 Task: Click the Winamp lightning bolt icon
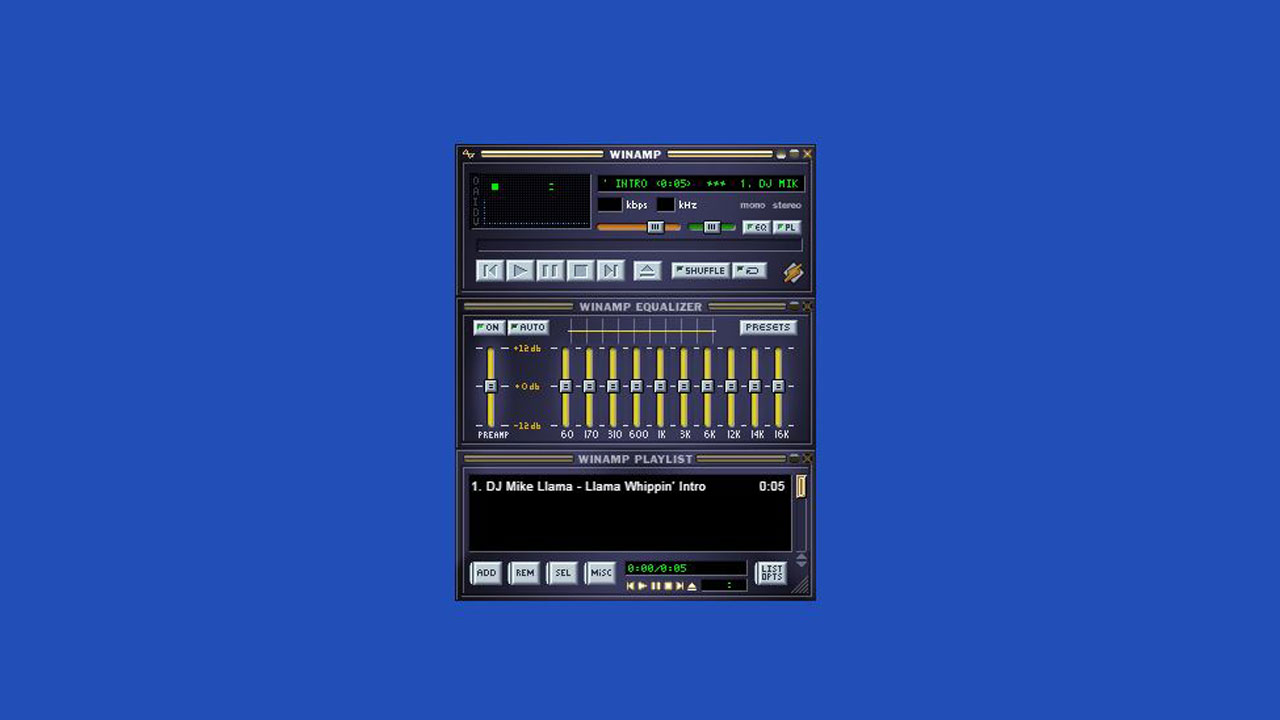coord(793,270)
